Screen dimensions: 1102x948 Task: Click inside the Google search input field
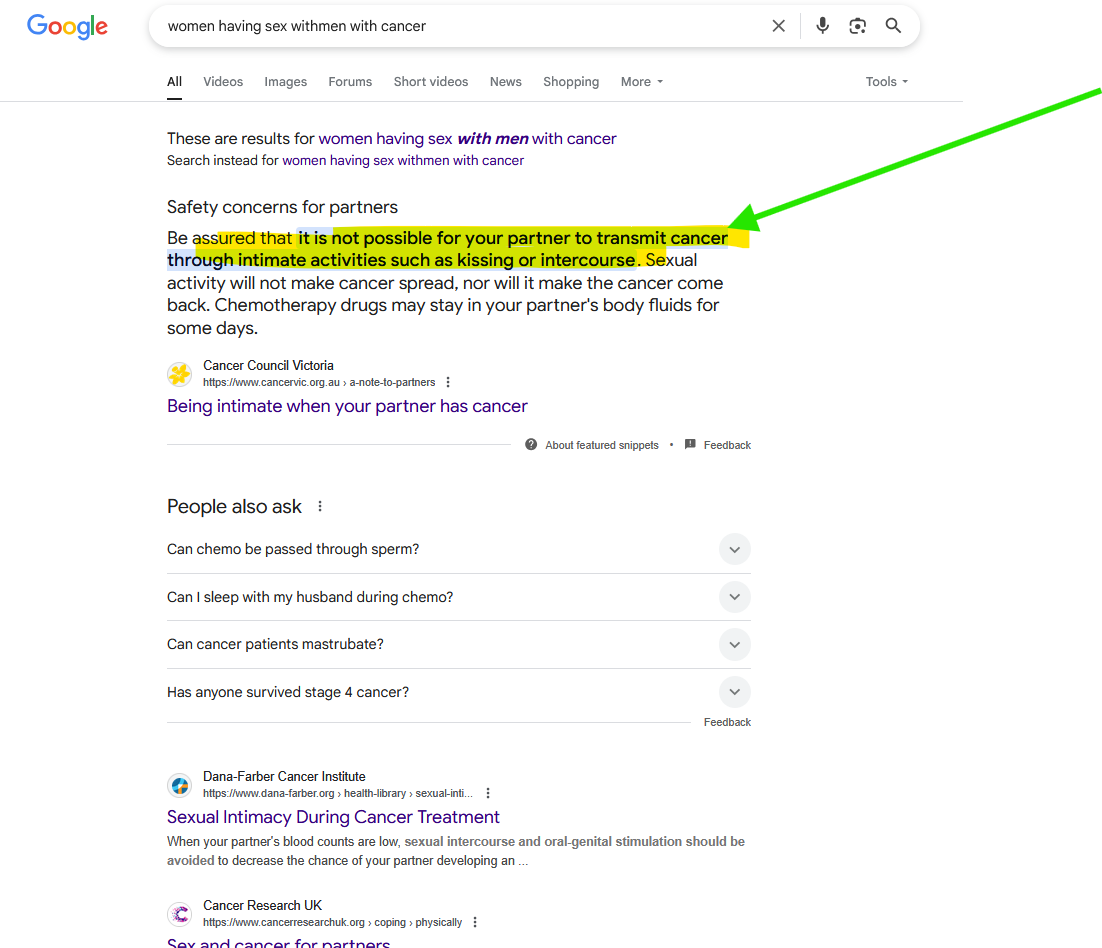464,26
